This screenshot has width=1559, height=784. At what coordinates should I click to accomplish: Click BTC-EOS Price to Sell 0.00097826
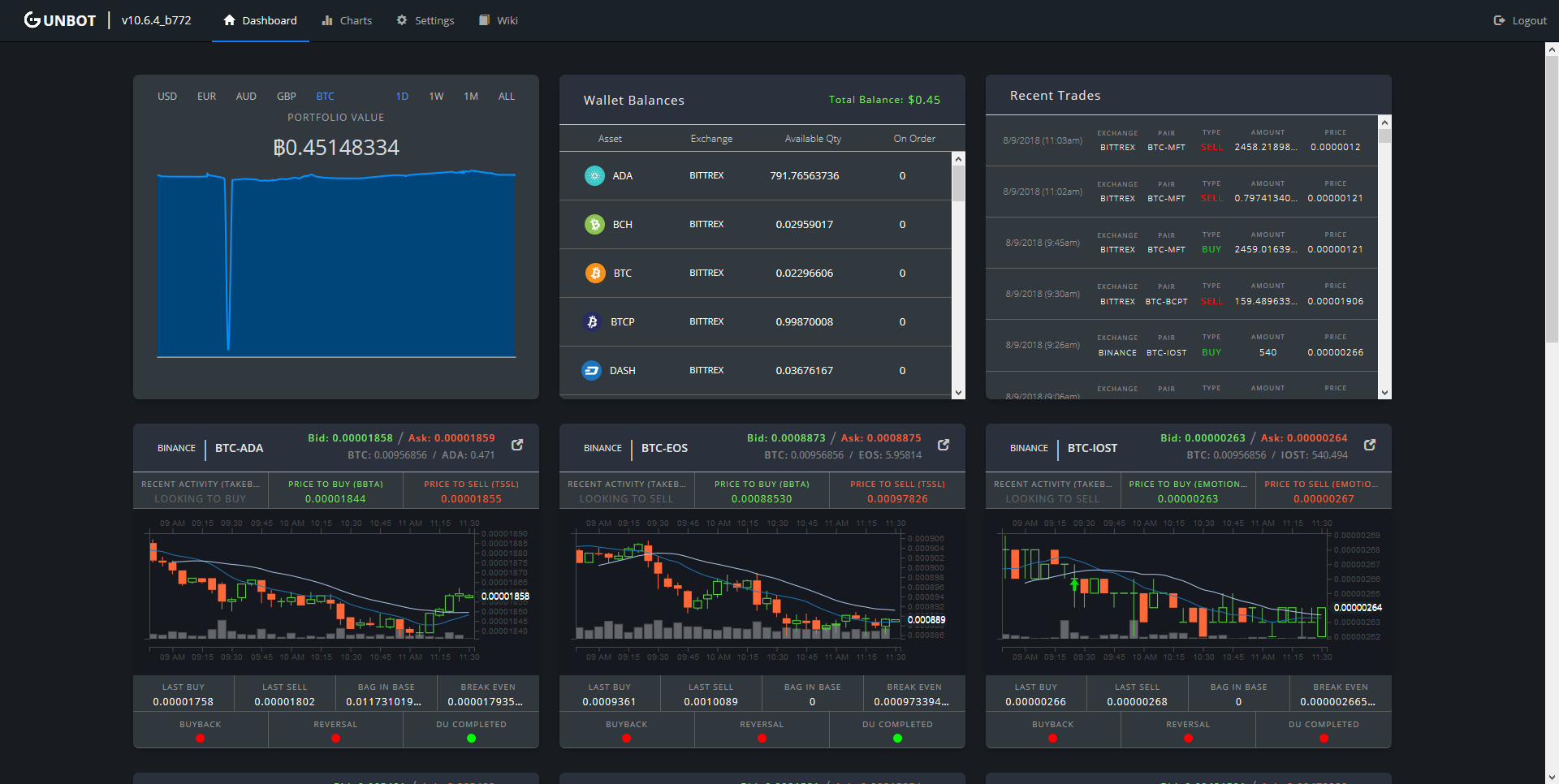tap(897, 499)
